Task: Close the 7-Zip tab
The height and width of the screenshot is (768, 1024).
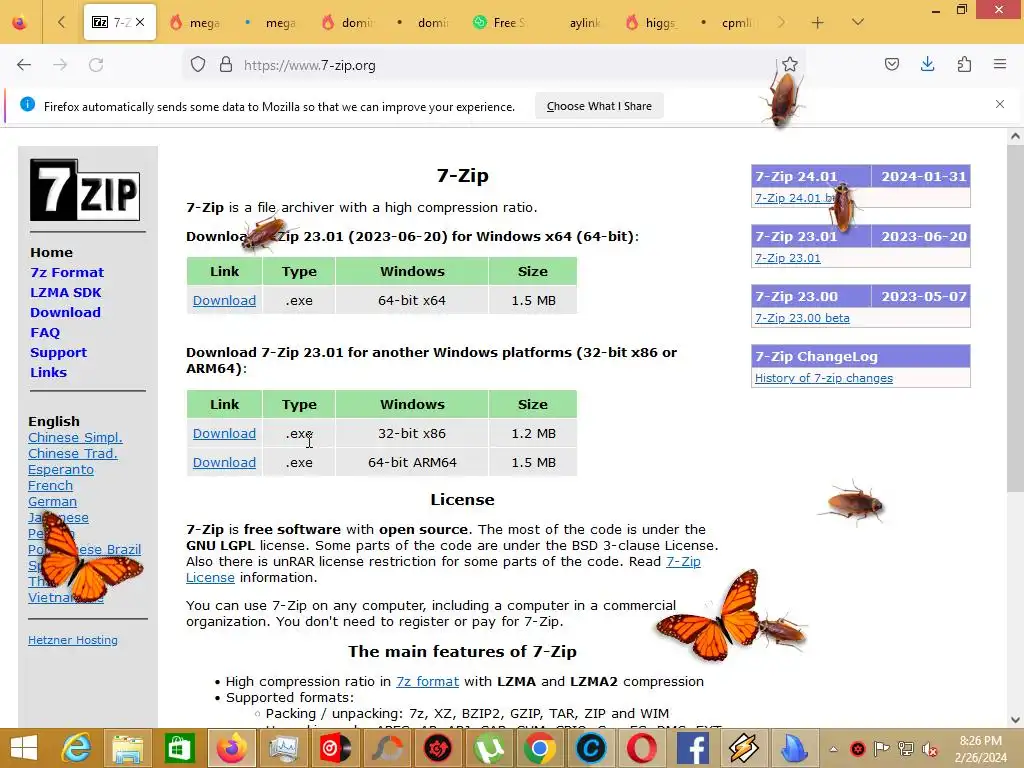Action: point(140,22)
